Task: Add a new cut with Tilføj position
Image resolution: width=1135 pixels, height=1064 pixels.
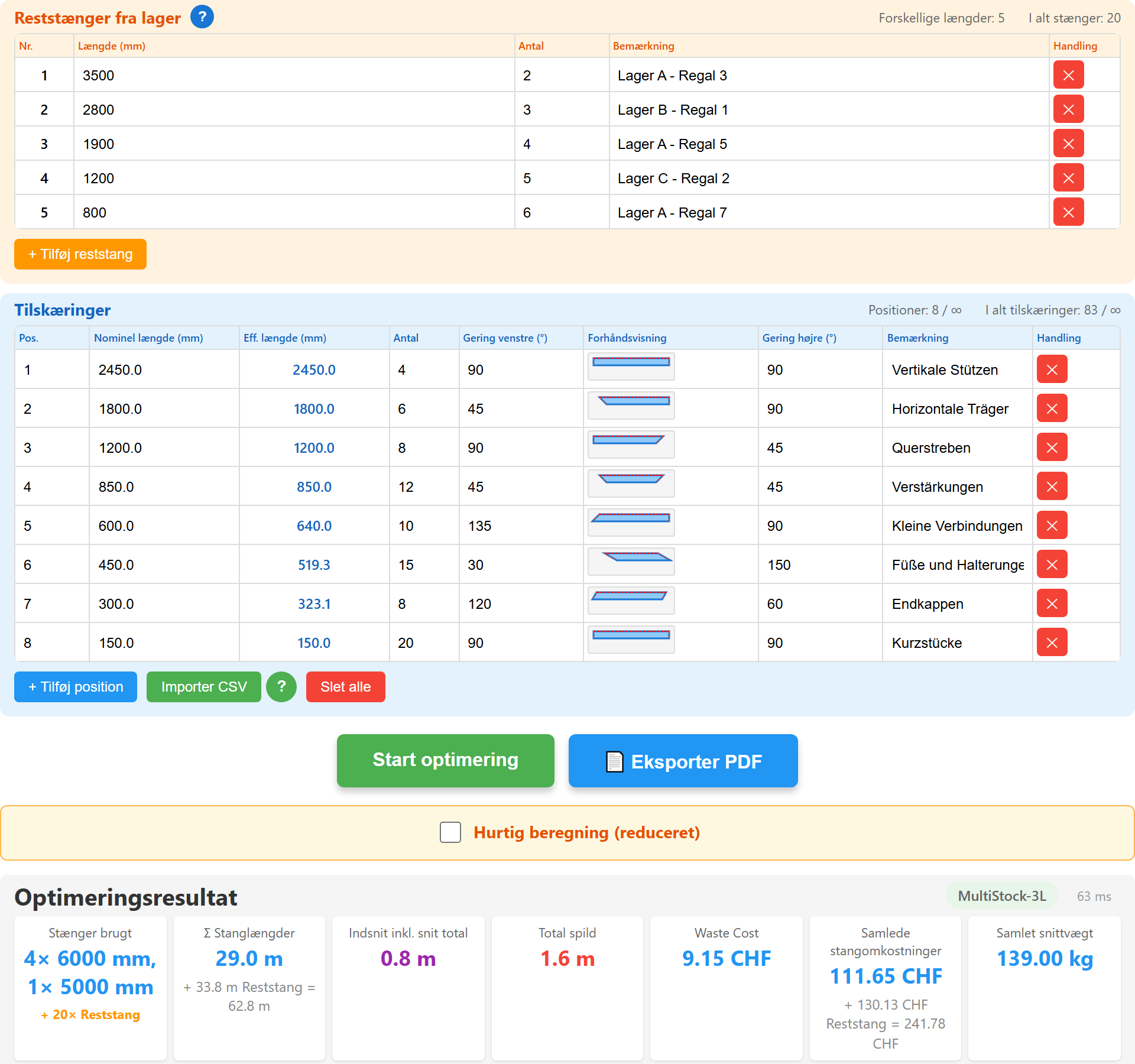Action: click(76, 687)
